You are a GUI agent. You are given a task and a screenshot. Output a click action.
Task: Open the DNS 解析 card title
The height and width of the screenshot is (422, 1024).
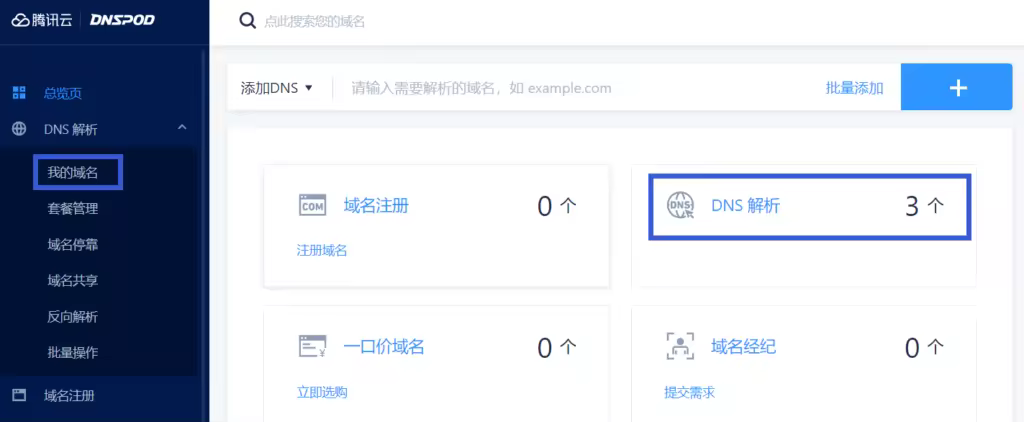coord(745,206)
